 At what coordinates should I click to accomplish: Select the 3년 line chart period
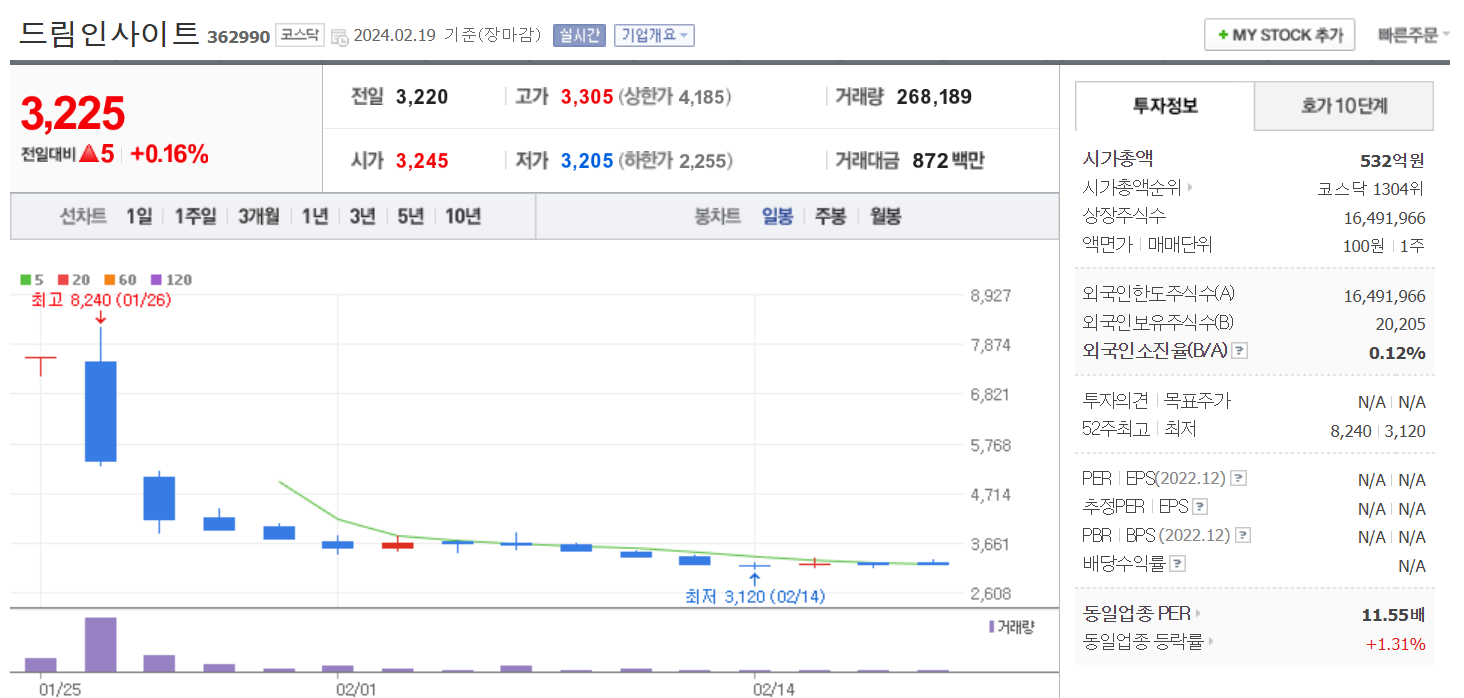click(363, 216)
